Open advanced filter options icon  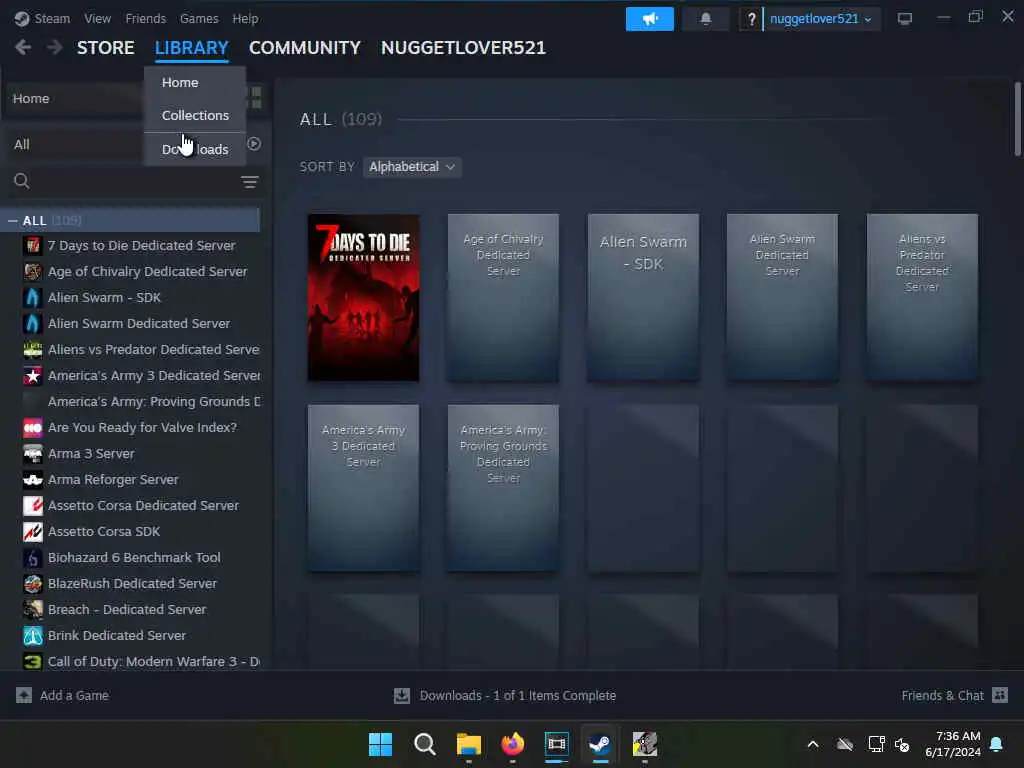(249, 182)
